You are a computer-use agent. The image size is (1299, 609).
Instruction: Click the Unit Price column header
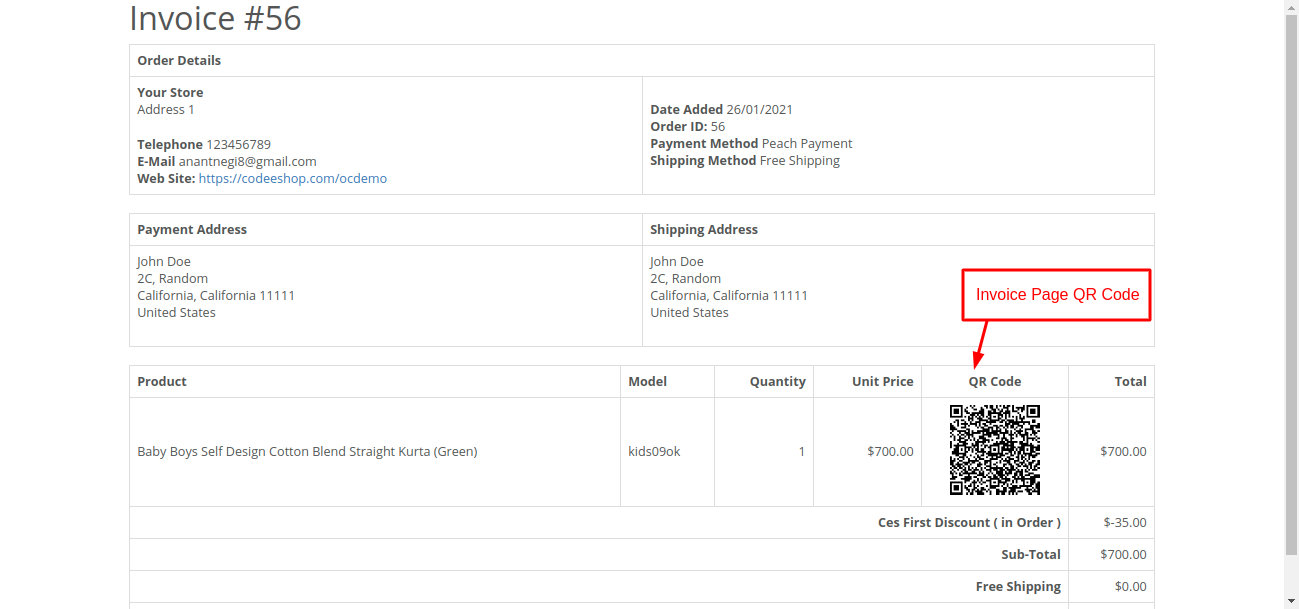point(882,382)
